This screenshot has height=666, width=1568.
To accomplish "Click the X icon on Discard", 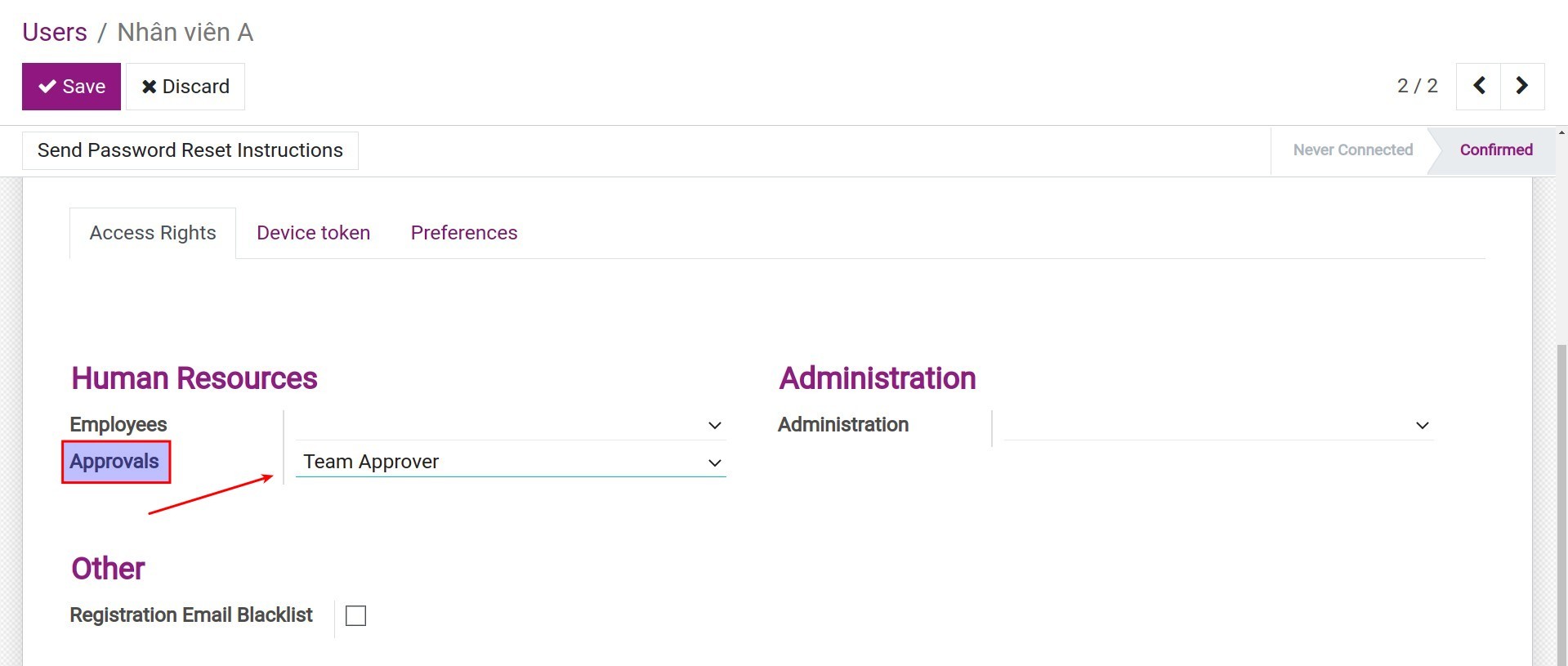I will click(148, 86).
